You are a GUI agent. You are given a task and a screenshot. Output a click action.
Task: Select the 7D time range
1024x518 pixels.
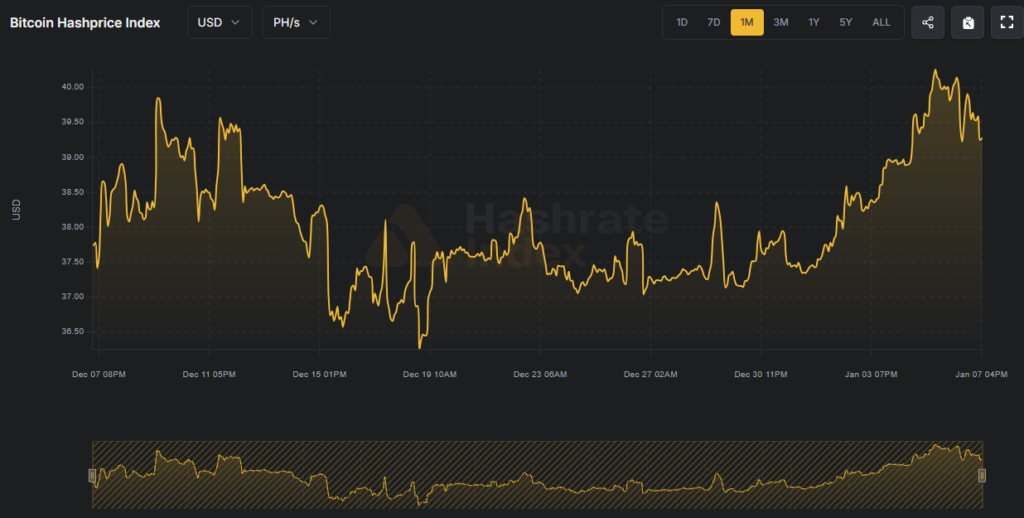point(714,22)
